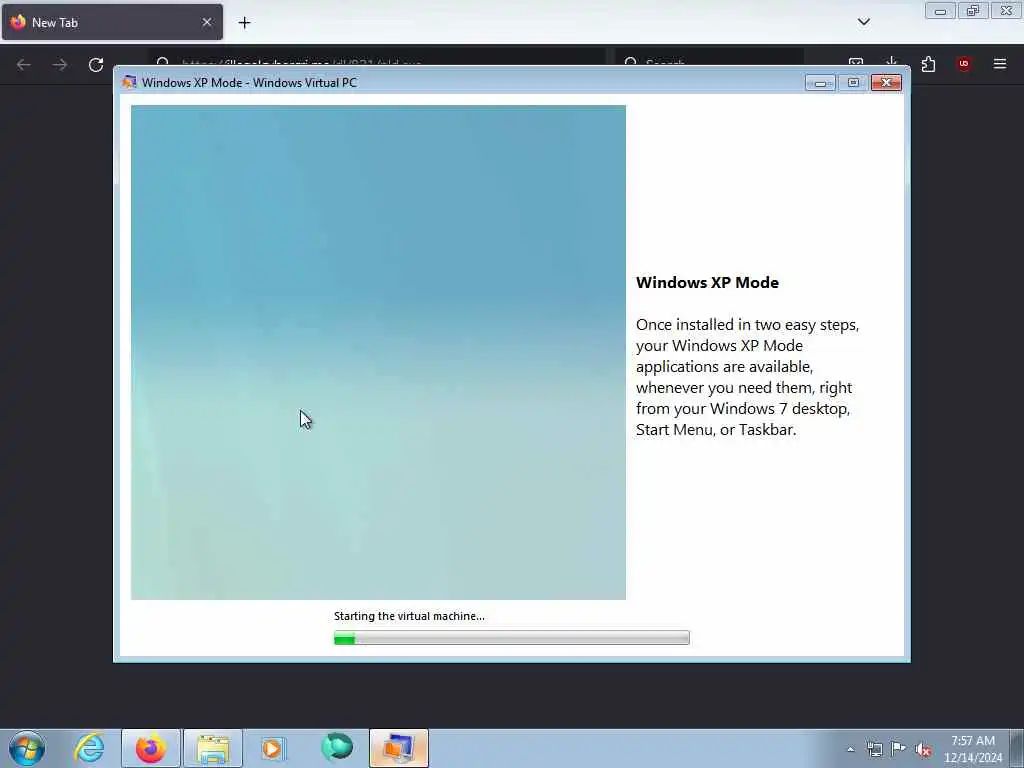
Task: Click the Show desktop strip
Action: (x=1017, y=748)
